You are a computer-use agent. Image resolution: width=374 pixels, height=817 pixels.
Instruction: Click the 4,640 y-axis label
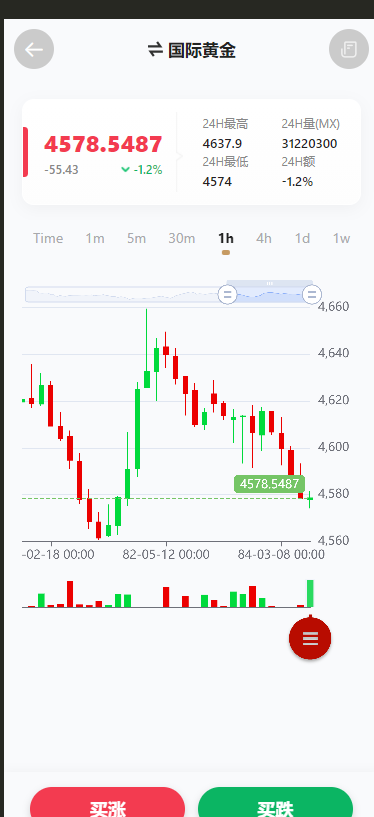(333, 353)
